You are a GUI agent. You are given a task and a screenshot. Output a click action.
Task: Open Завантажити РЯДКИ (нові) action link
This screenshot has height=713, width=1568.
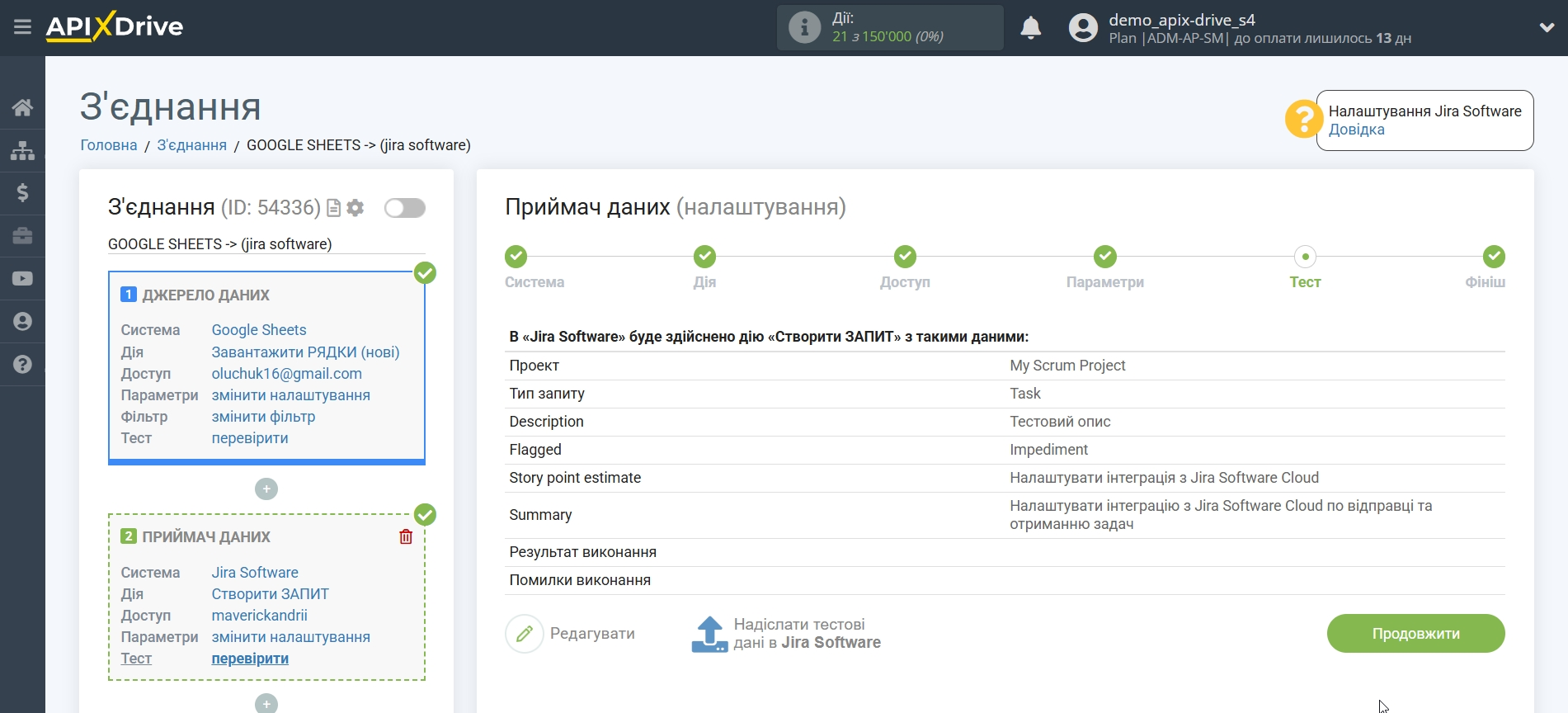(x=305, y=352)
